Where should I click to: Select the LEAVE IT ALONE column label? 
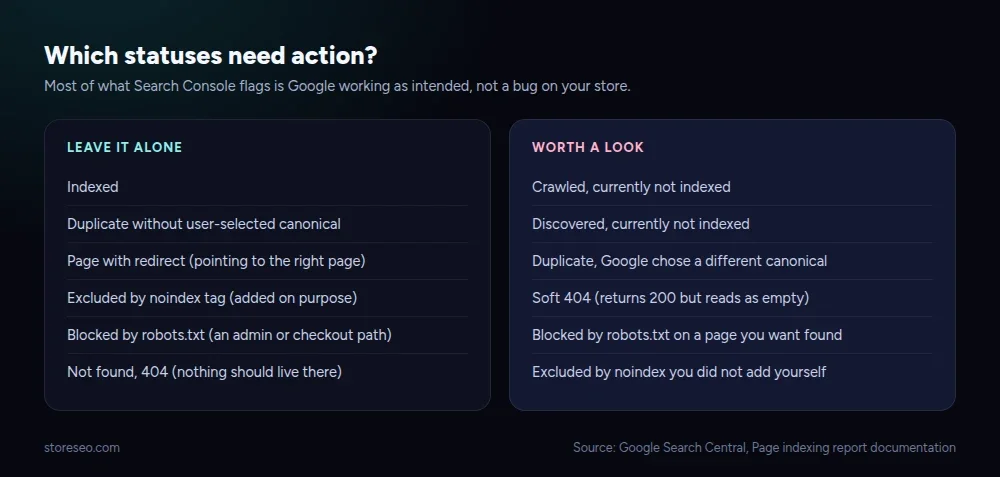[124, 147]
